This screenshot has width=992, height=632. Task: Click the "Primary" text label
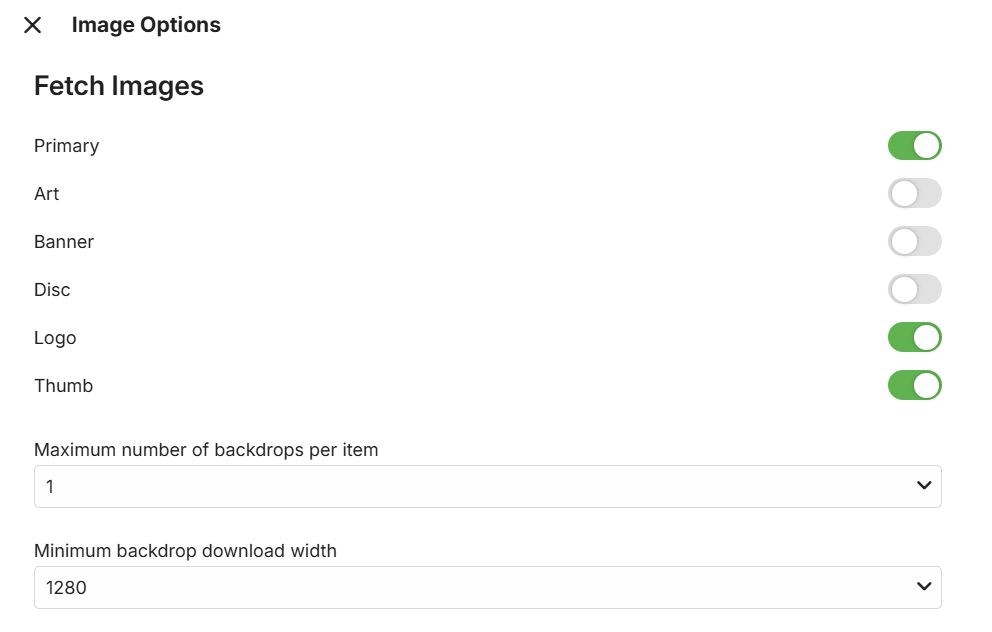(x=67, y=146)
